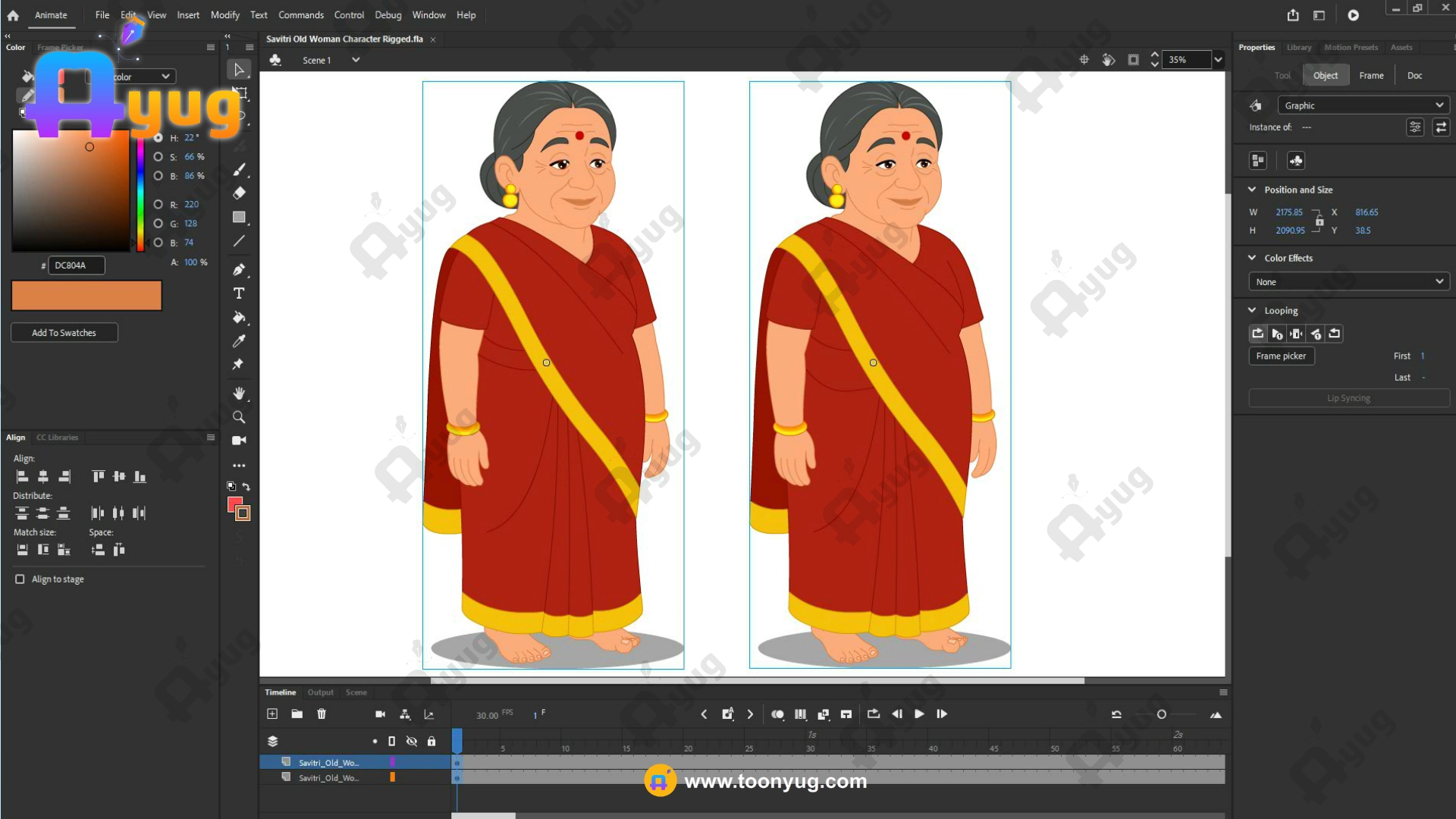This screenshot has height=819, width=1456.
Task: Enable Align to stage checkbox
Action: click(x=20, y=579)
